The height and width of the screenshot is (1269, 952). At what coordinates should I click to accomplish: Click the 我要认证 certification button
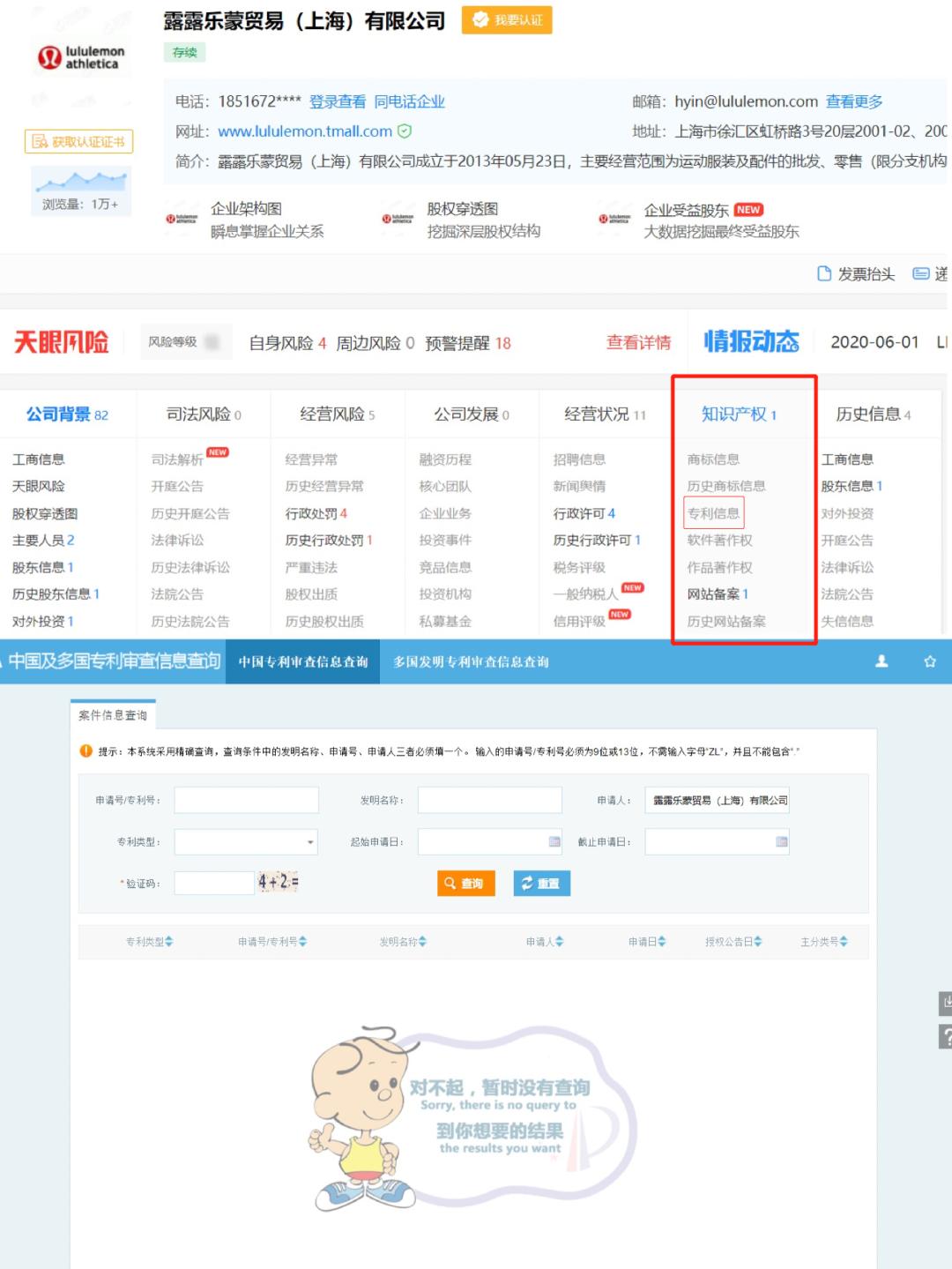click(507, 19)
